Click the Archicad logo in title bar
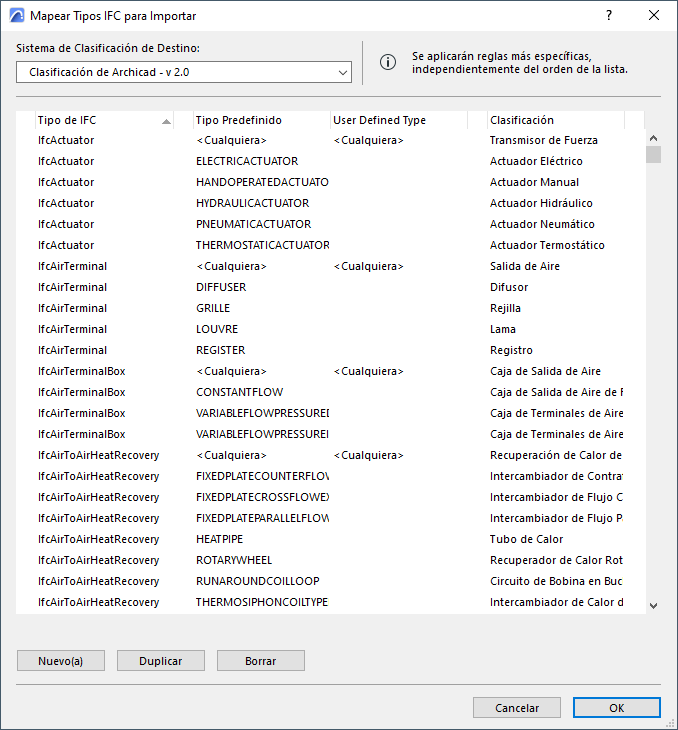Image resolution: width=678 pixels, height=730 pixels. click(17, 15)
